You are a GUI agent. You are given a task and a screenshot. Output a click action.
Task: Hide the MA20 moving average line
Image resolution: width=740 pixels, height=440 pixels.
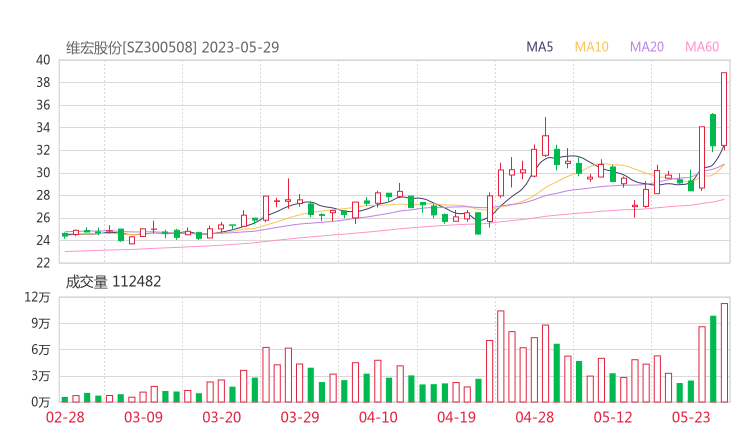pyautogui.click(x=646, y=47)
